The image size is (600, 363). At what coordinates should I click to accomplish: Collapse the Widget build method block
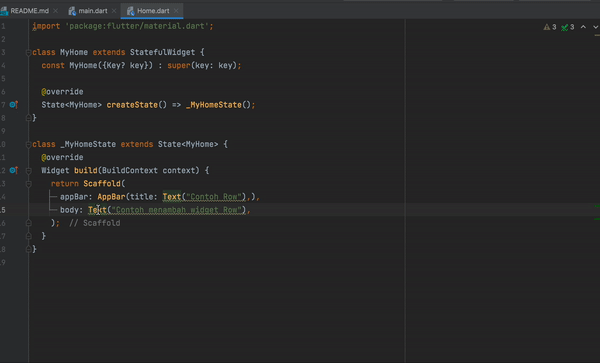(28, 171)
